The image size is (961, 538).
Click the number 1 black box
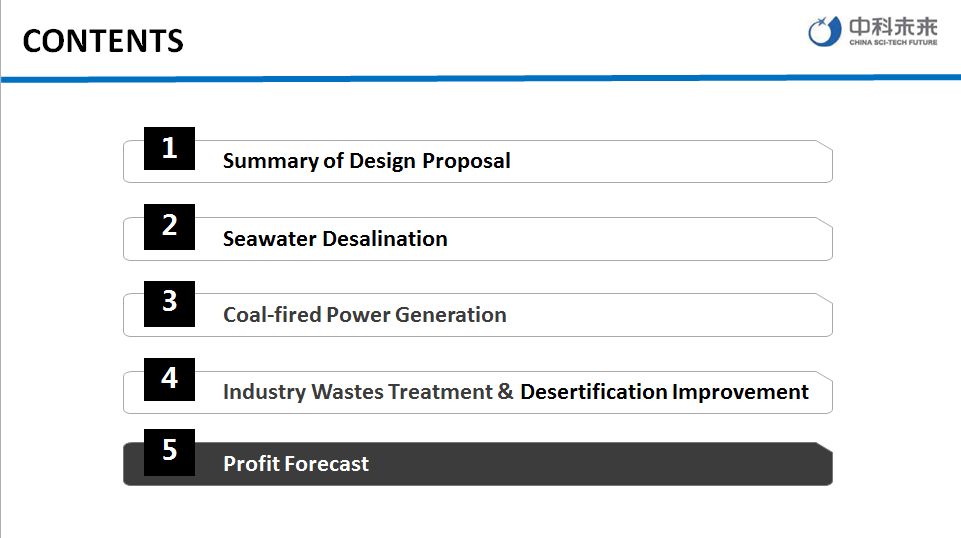pos(169,149)
